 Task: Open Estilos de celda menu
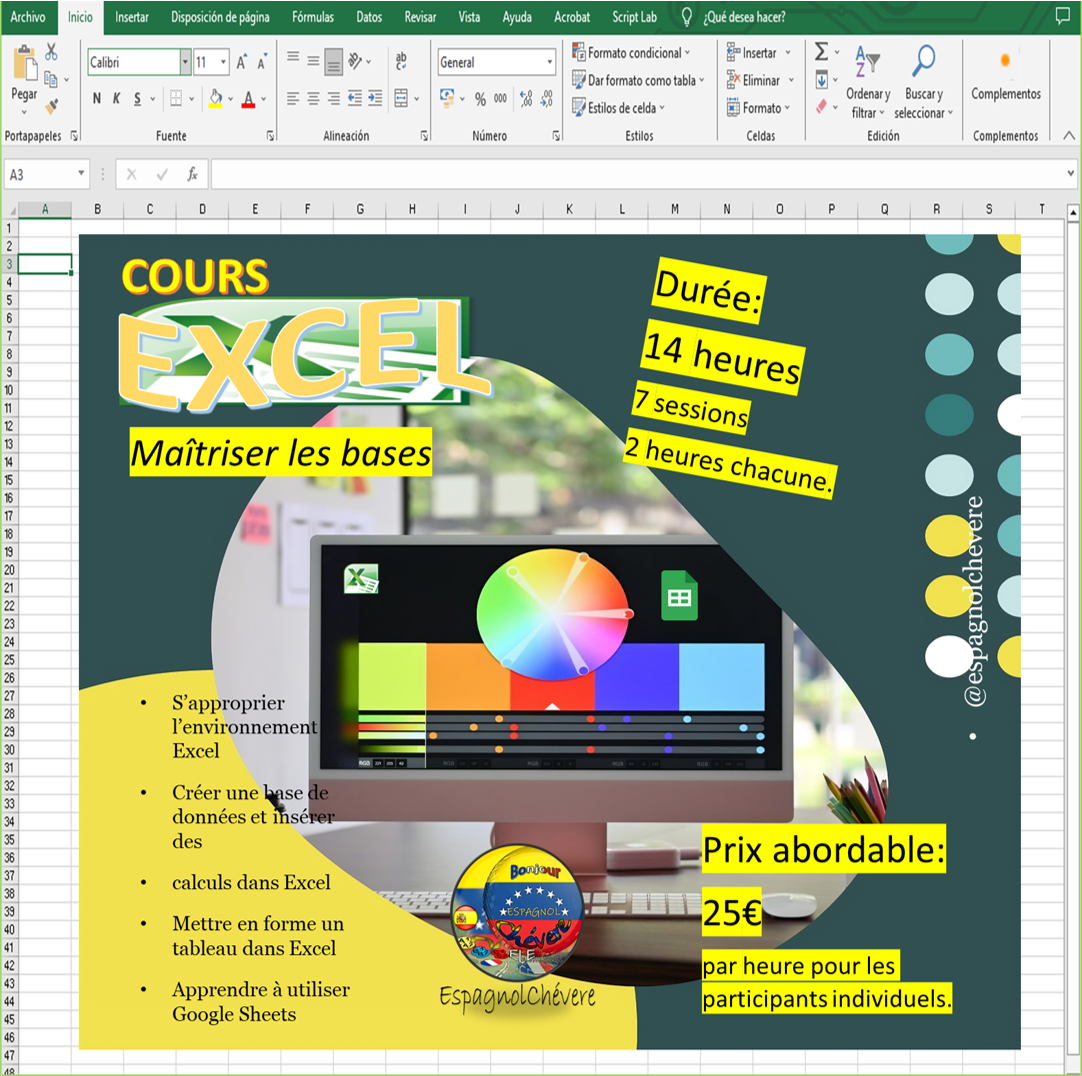[x=619, y=108]
